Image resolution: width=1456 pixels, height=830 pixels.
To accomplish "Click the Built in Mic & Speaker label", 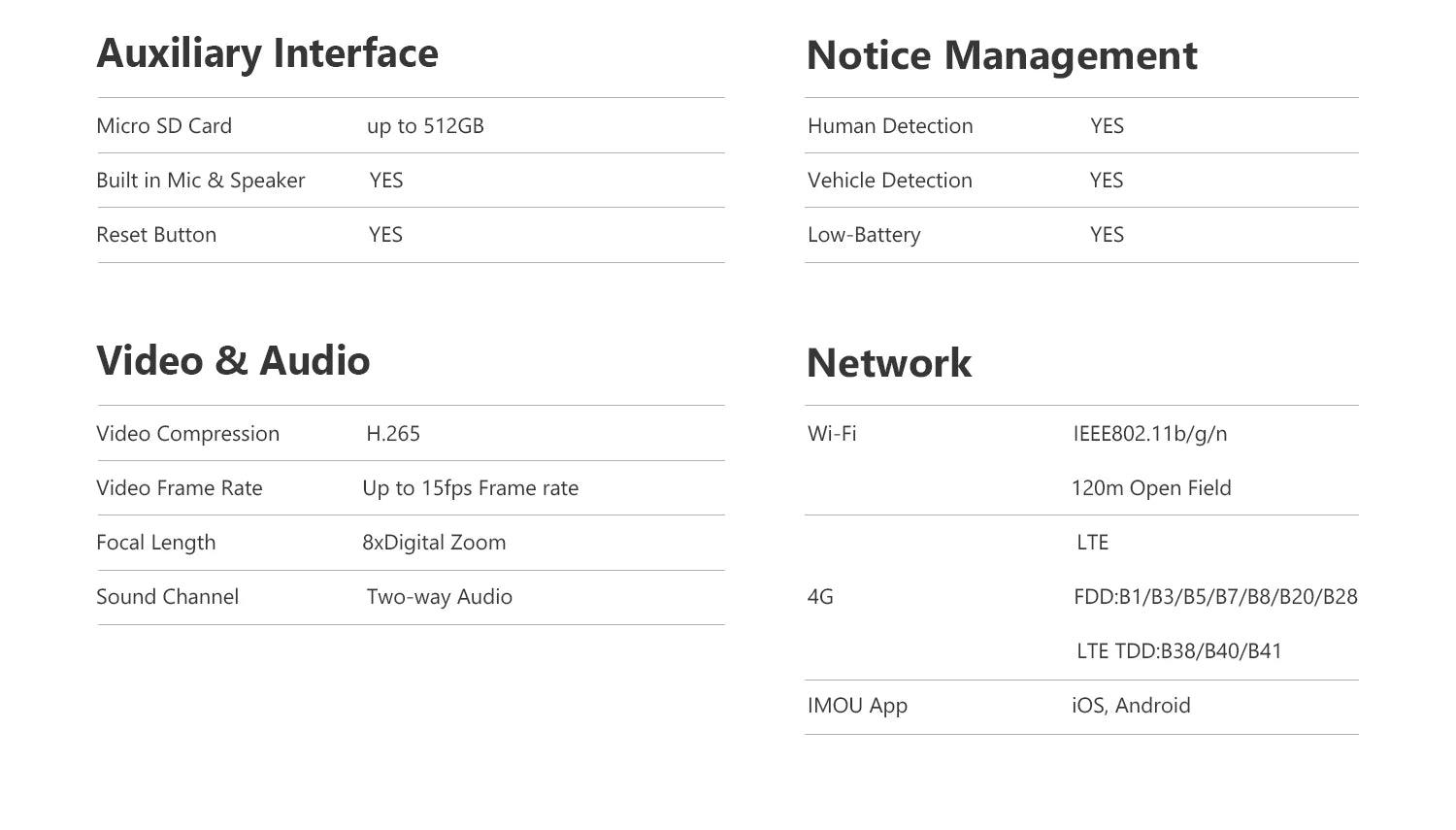I will click(x=200, y=181).
